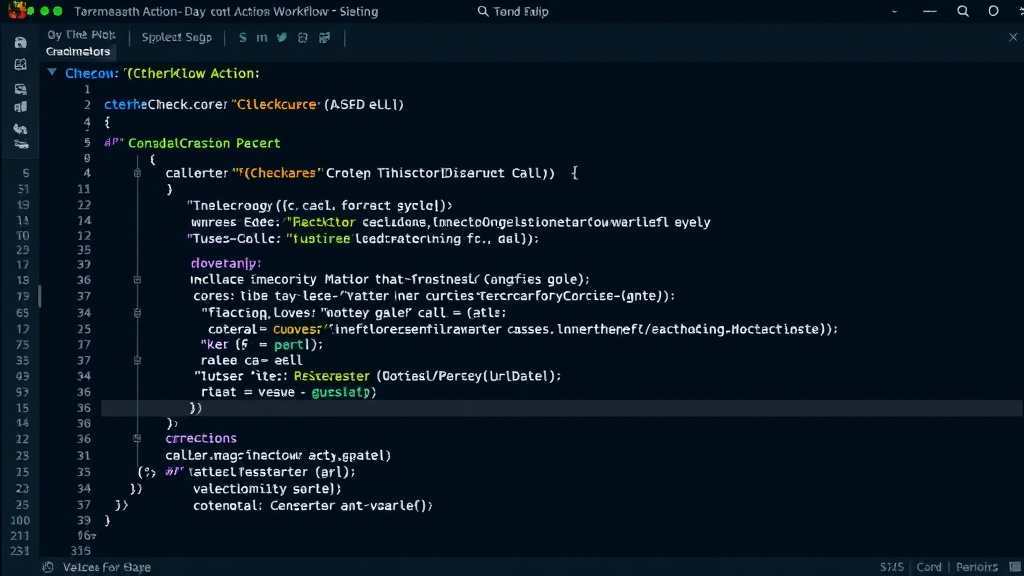The image size is (1024, 576).
Task: Click the orange 'Cileckcurce' string
Action: 275,104
